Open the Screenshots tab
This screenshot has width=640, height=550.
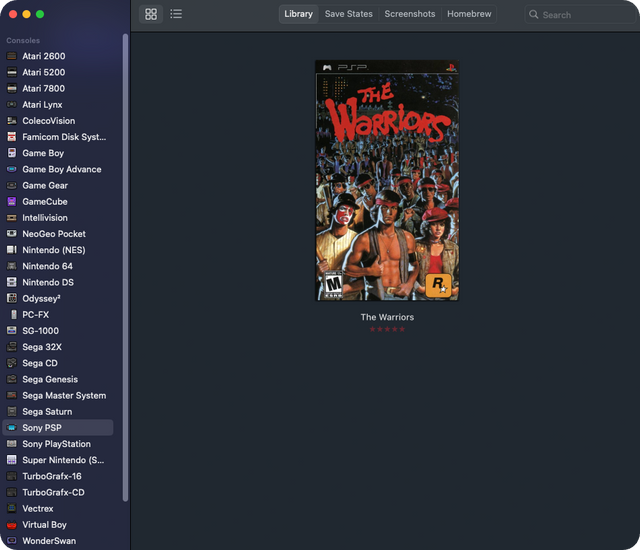pos(410,14)
